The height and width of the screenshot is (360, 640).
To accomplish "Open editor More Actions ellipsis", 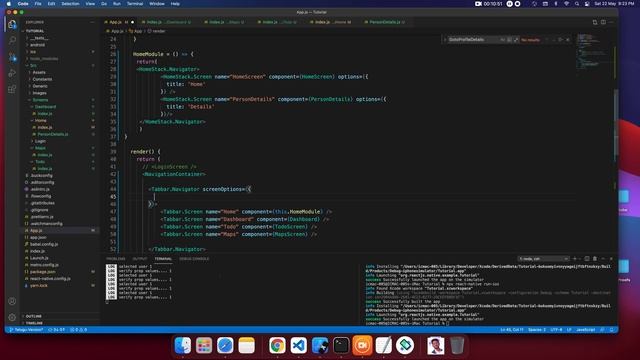I will (x=611, y=22).
